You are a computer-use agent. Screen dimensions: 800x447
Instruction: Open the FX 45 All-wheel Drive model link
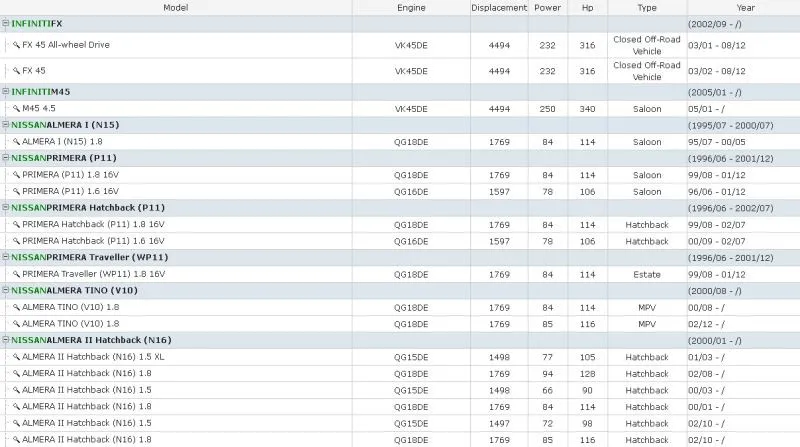pyautogui.click(x=66, y=45)
